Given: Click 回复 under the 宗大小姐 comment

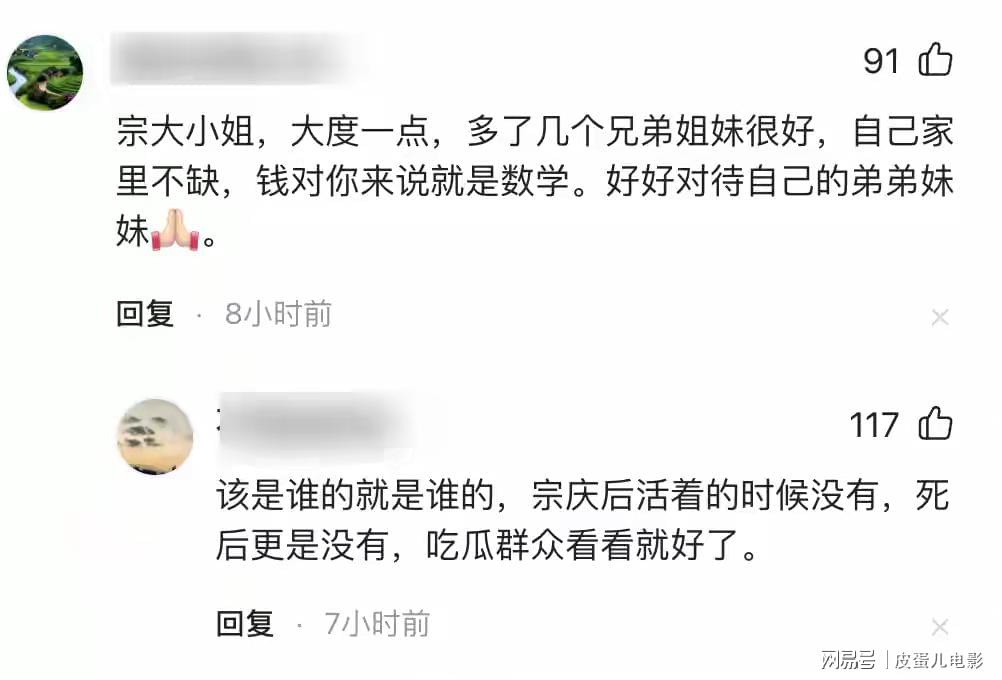Looking at the screenshot, I should [x=145, y=314].
